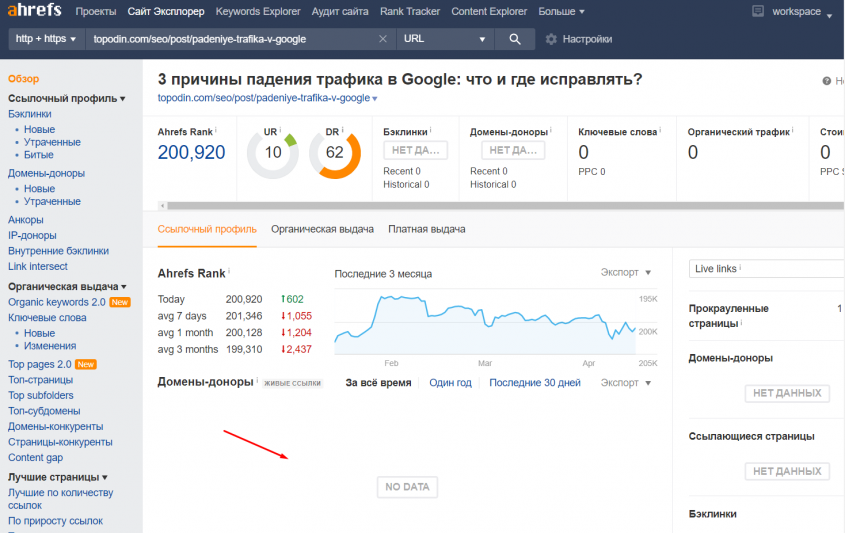845x533 pixels.
Task: Open settings via the gear icon
Action: [551, 39]
